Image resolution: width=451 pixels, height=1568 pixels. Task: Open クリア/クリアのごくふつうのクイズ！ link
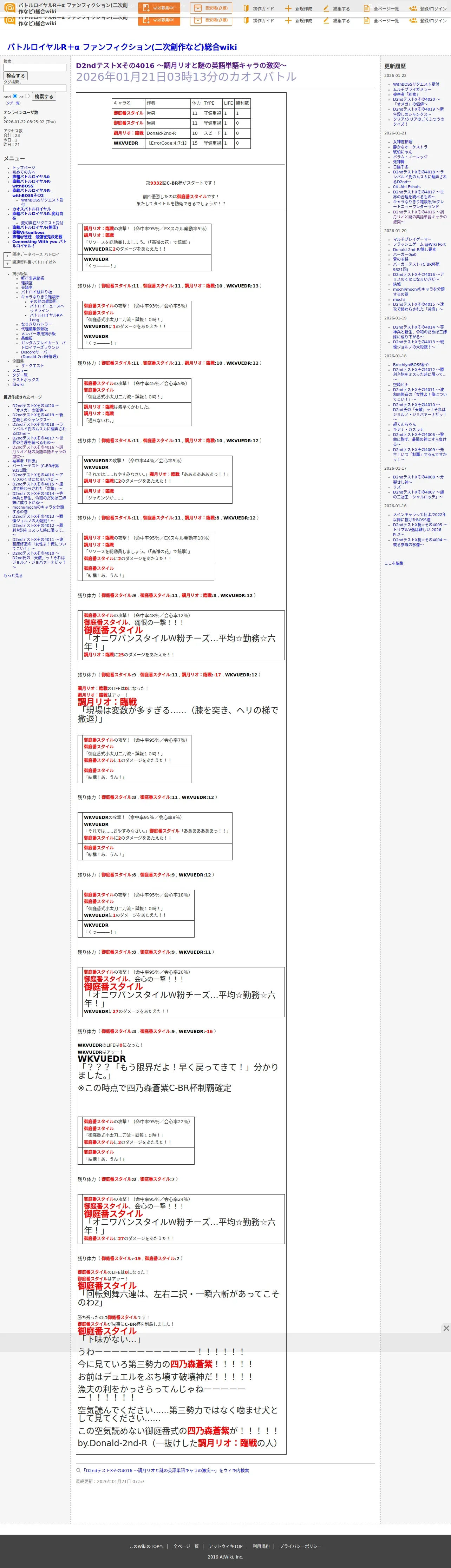point(419,121)
